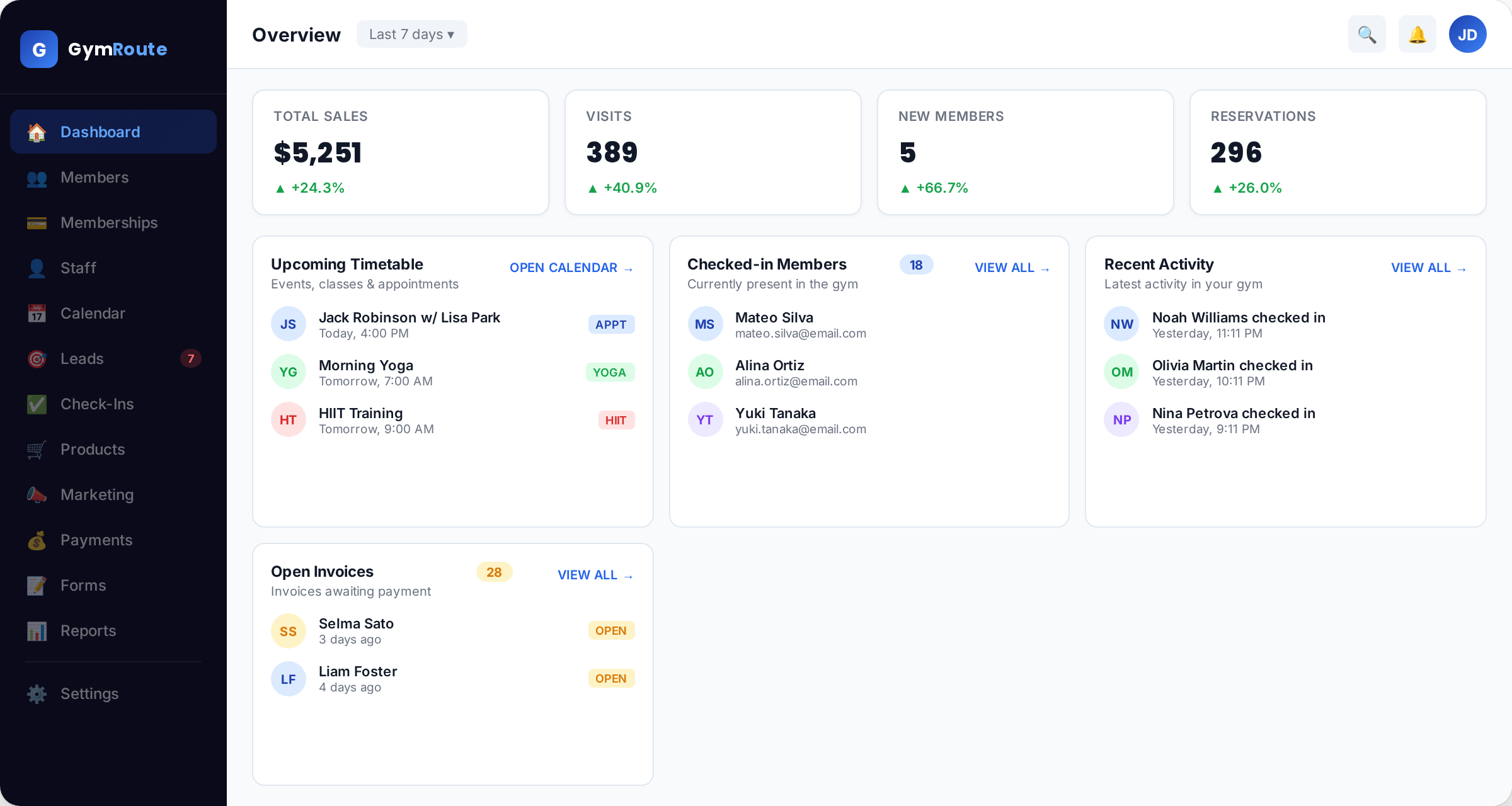Screen dimensions: 1512x806
Task: Click Nina Petrova checked in entry
Action: pyautogui.click(x=1286, y=419)
